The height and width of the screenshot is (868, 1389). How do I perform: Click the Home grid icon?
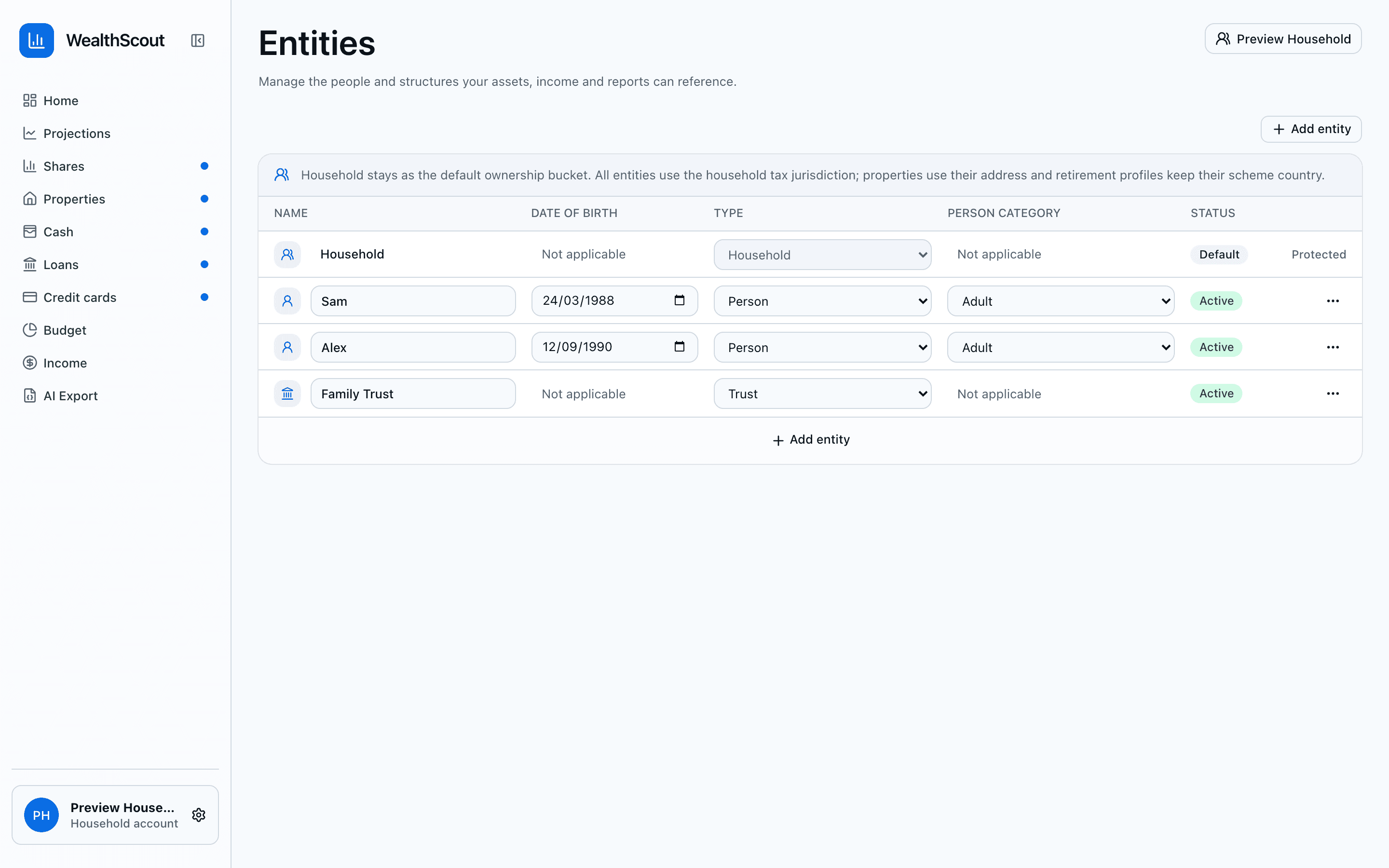coord(30,100)
